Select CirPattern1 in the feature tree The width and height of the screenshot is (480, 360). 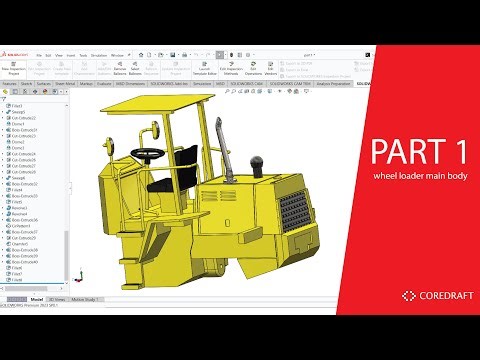coord(18,226)
